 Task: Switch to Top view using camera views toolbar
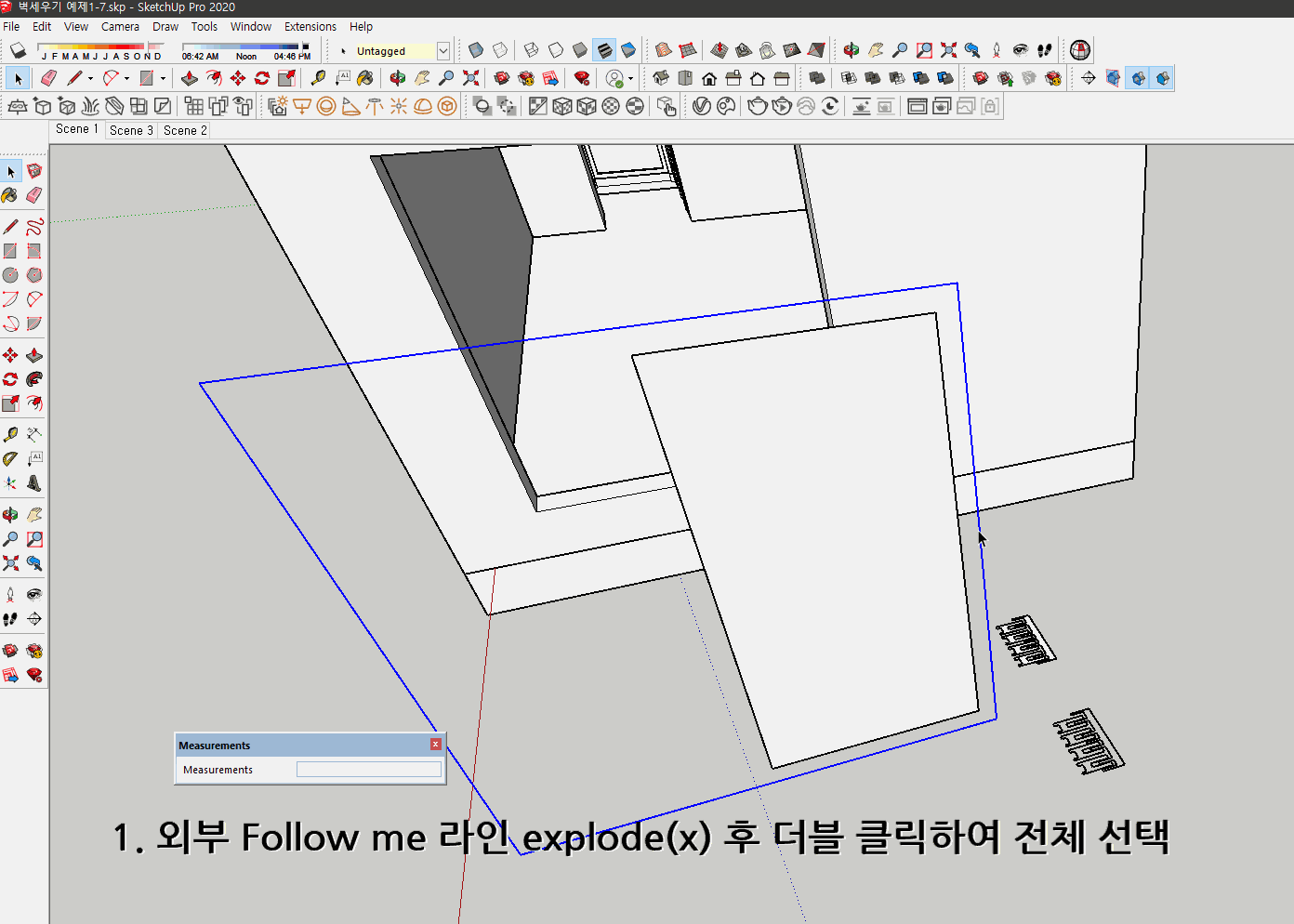click(x=685, y=78)
